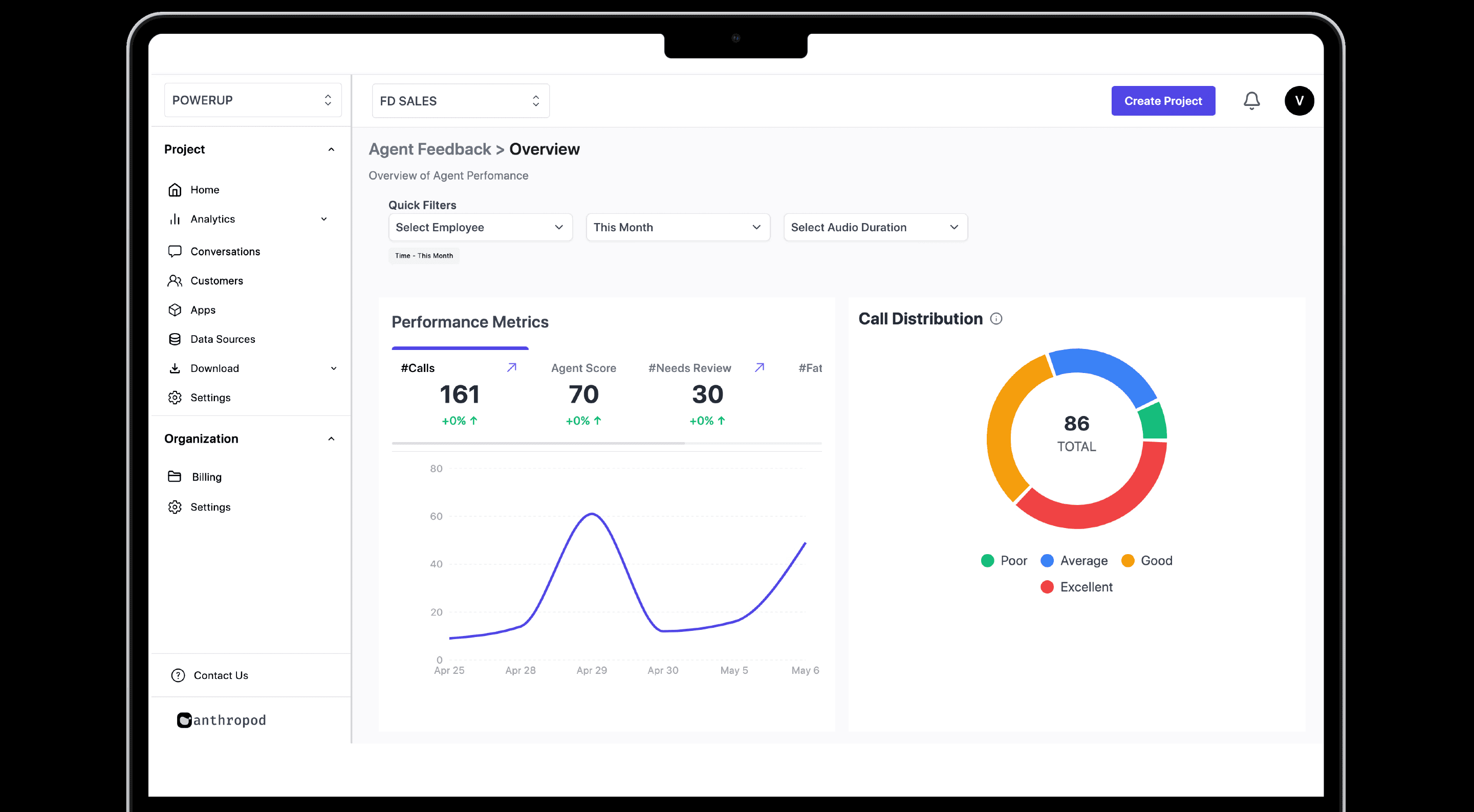Click the Contact Us link
1474x812 pixels.
(x=221, y=675)
